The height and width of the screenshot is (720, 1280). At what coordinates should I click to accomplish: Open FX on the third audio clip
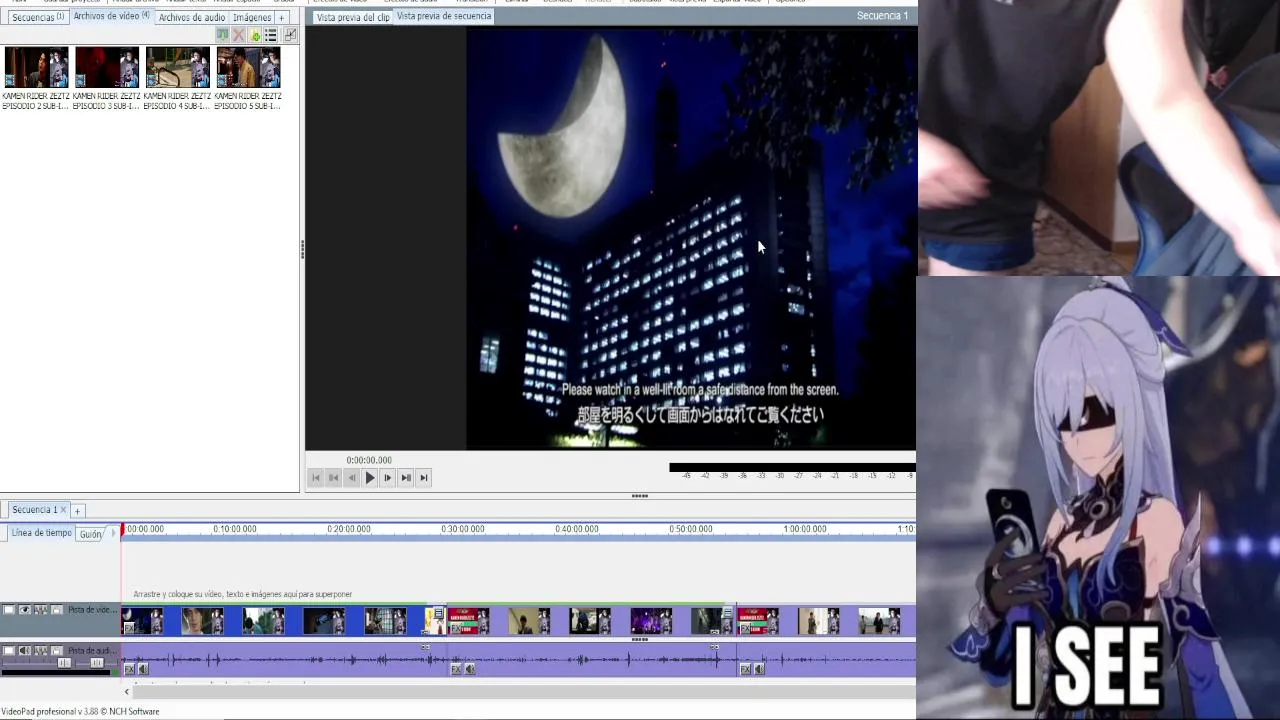coord(746,669)
